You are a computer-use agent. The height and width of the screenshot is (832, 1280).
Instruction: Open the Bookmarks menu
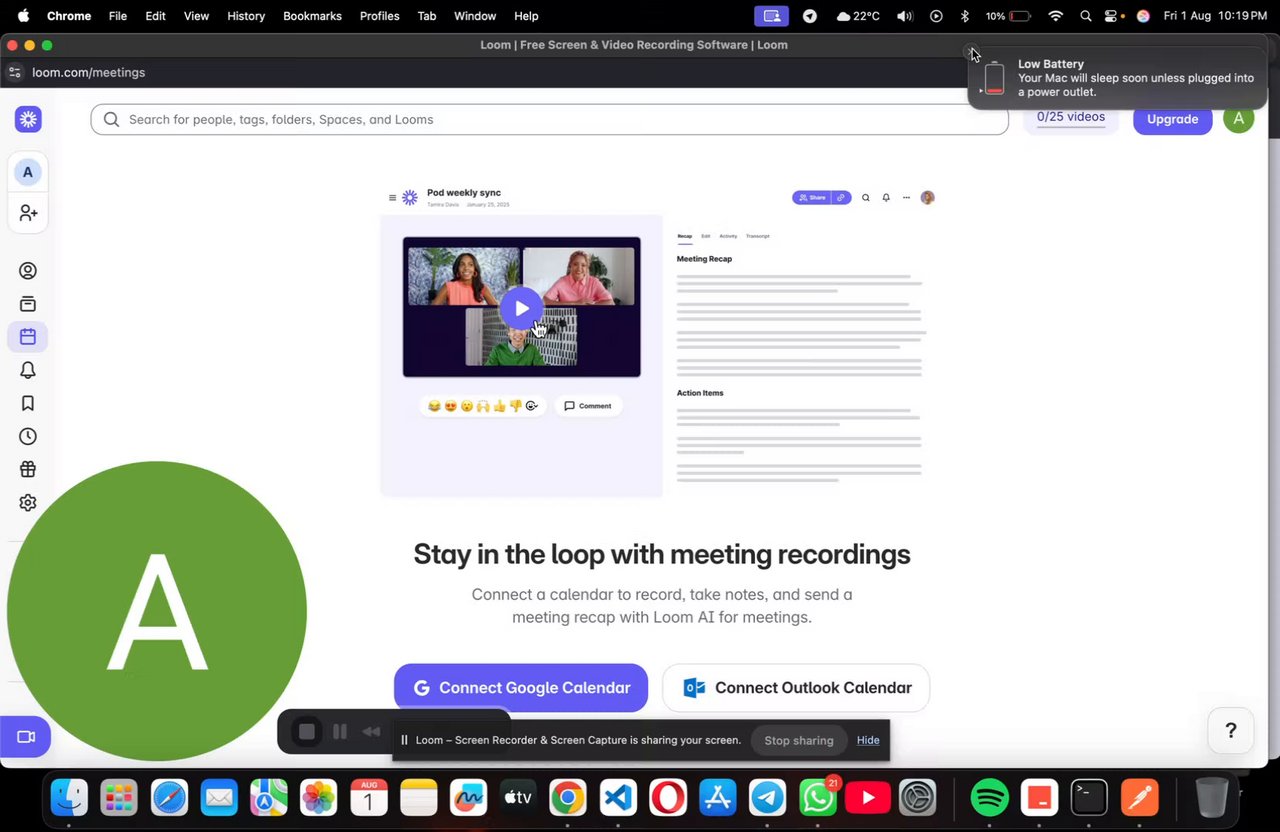coord(312,16)
